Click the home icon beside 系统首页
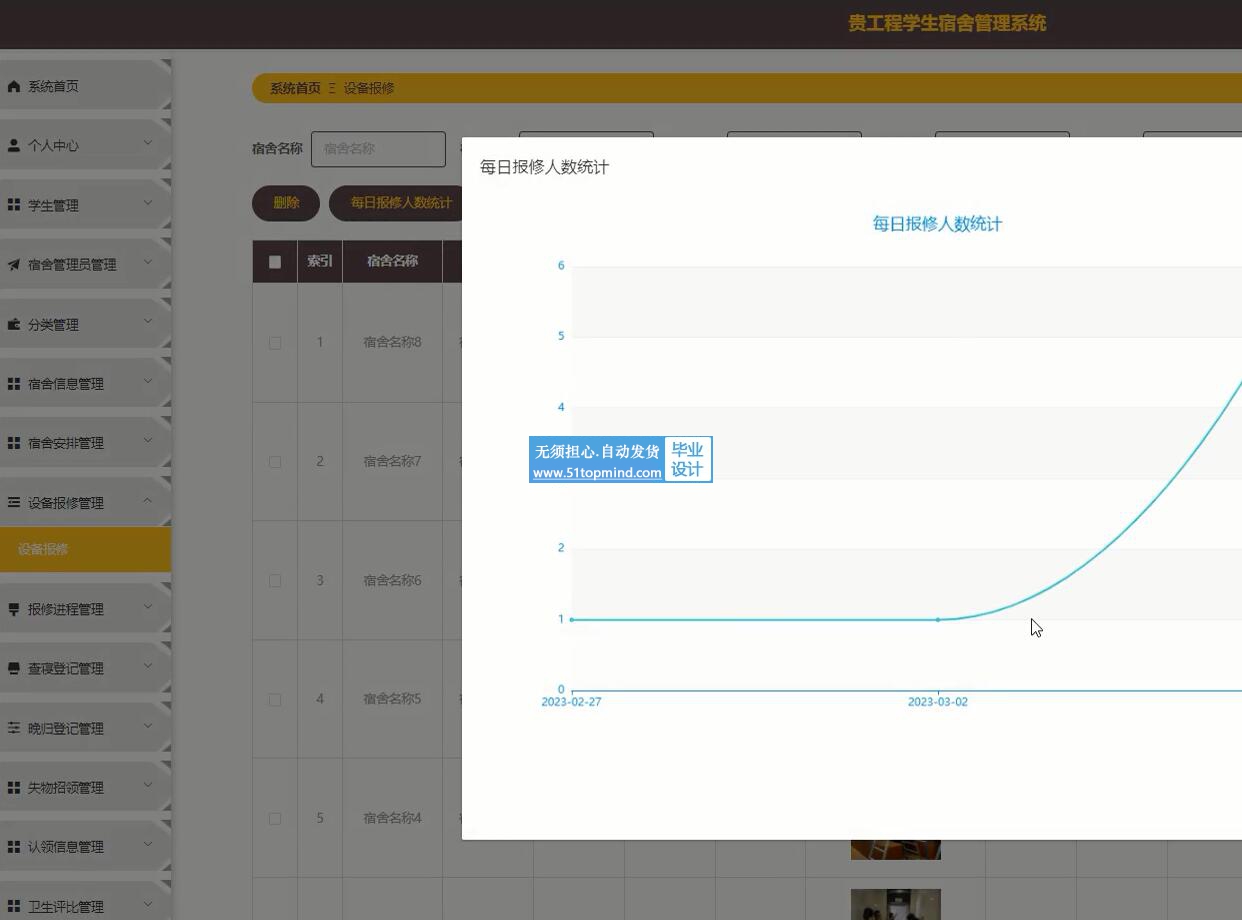 point(14,87)
